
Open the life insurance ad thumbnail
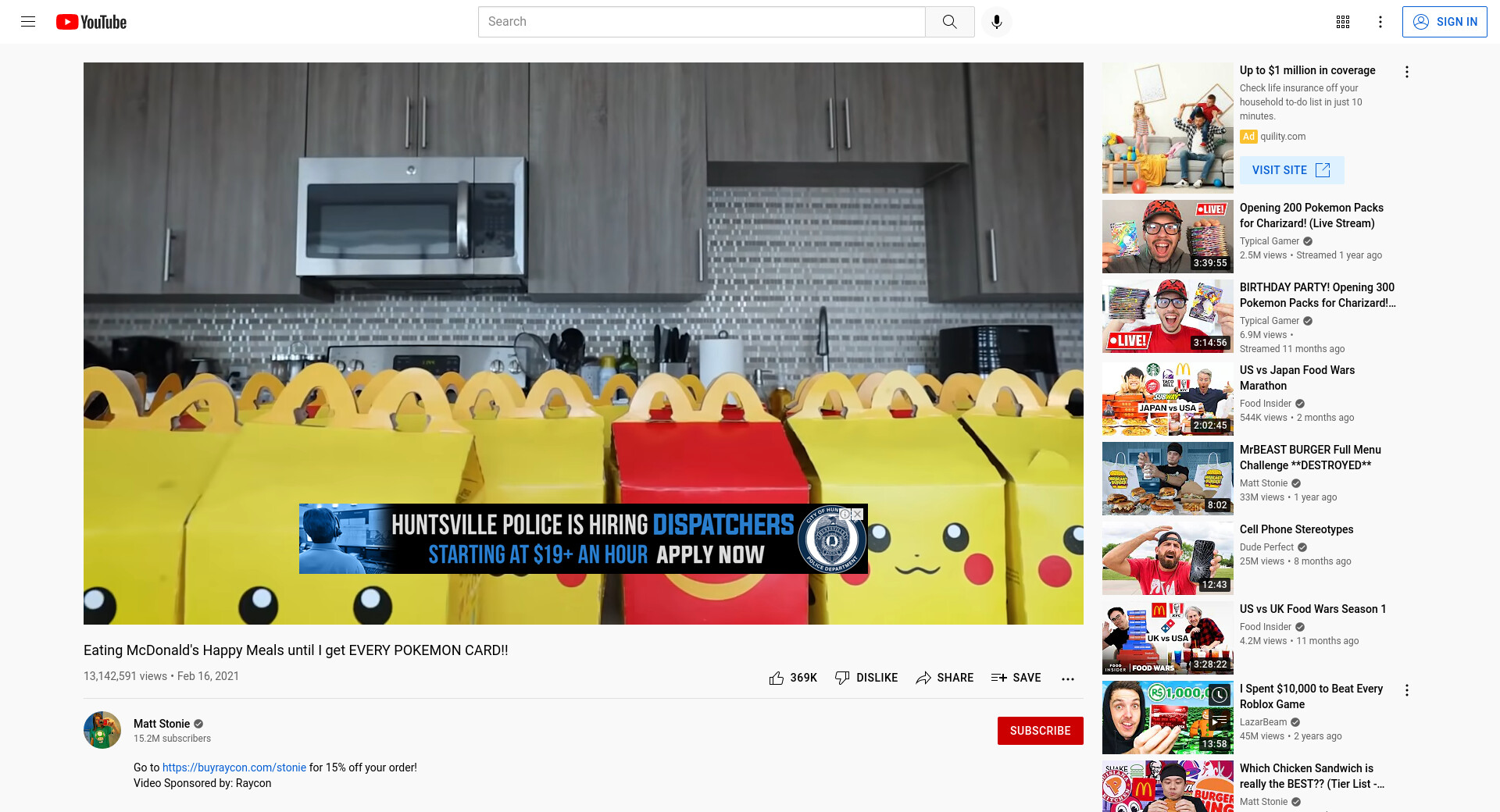click(1167, 128)
